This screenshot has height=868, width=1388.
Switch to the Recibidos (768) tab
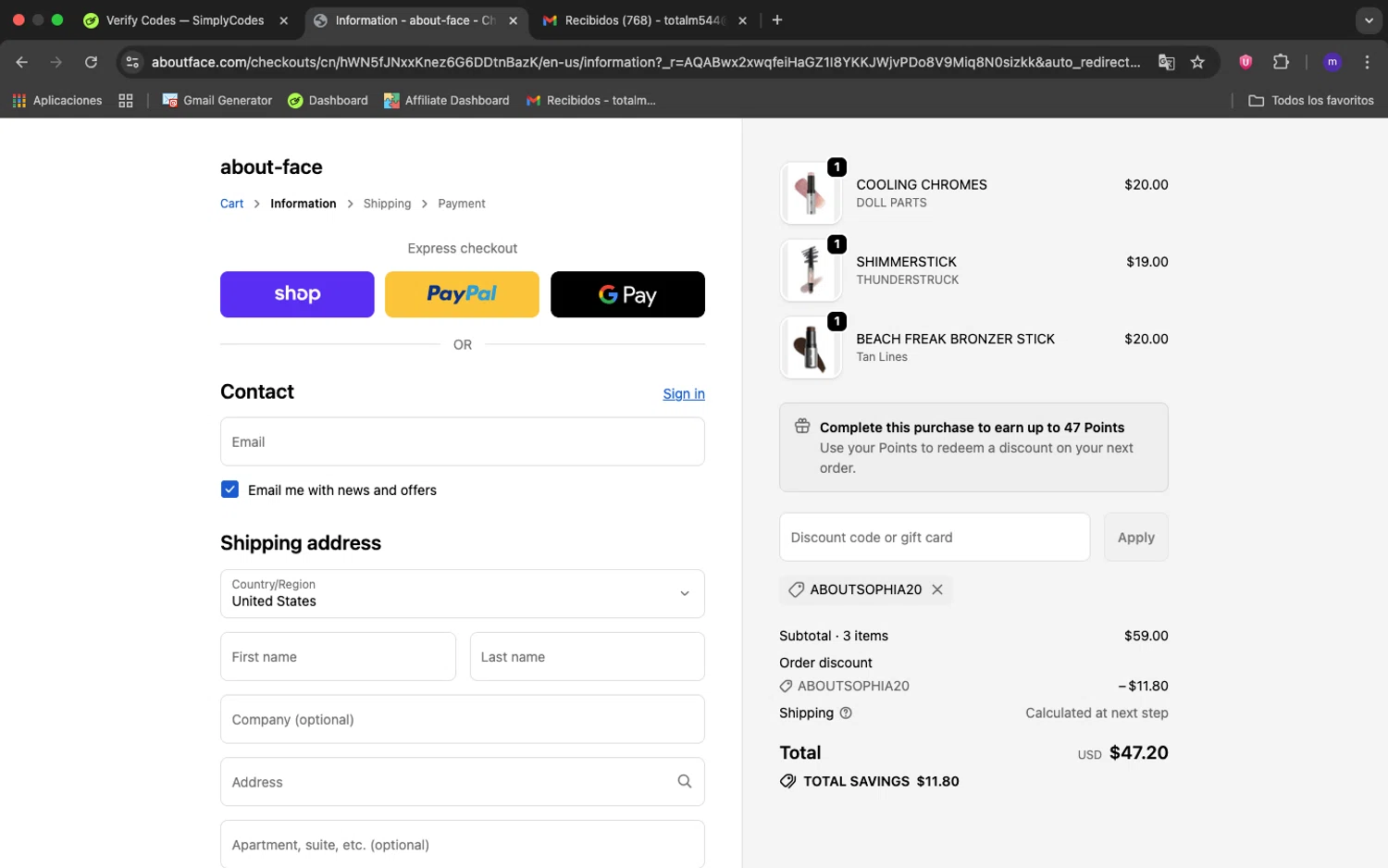(645, 20)
